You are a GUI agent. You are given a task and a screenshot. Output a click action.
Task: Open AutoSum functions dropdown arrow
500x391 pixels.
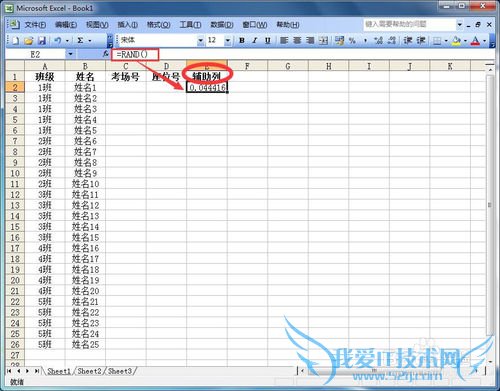(x=89, y=41)
